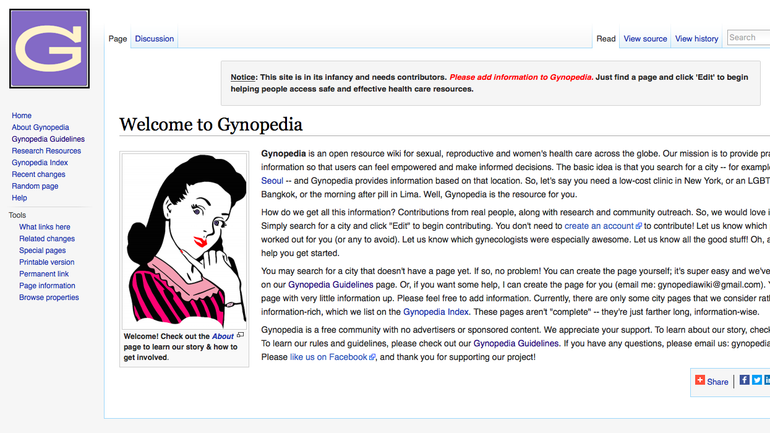Open the Printable version
This screenshot has width=770, height=433.
click(x=47, y=262)
